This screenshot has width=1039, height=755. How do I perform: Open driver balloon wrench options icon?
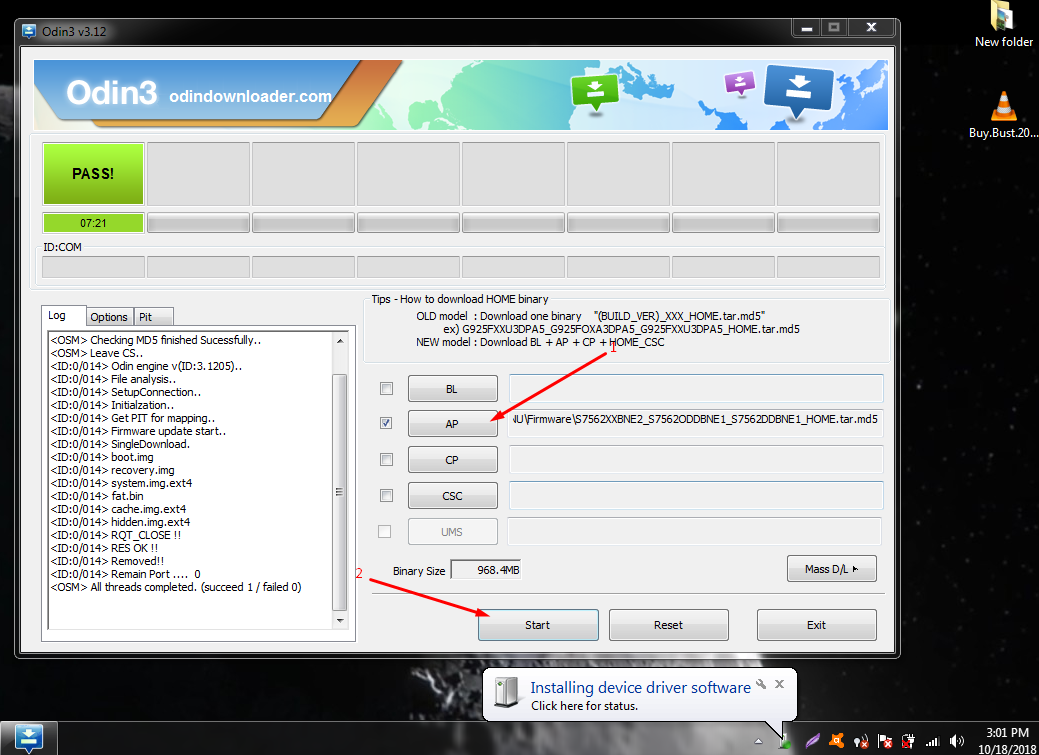coord(761,684)
